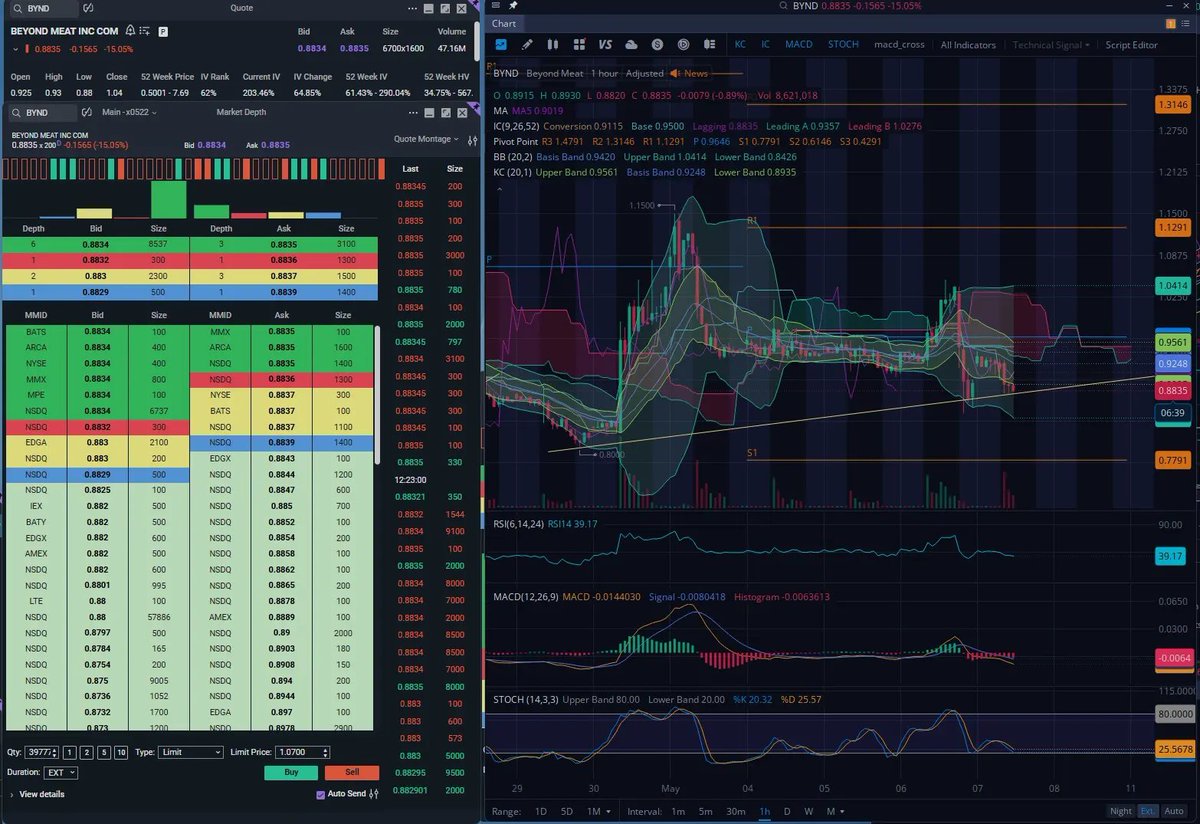
Task: Click the P badge icon in Quote panel
Action: click(163, 31)
